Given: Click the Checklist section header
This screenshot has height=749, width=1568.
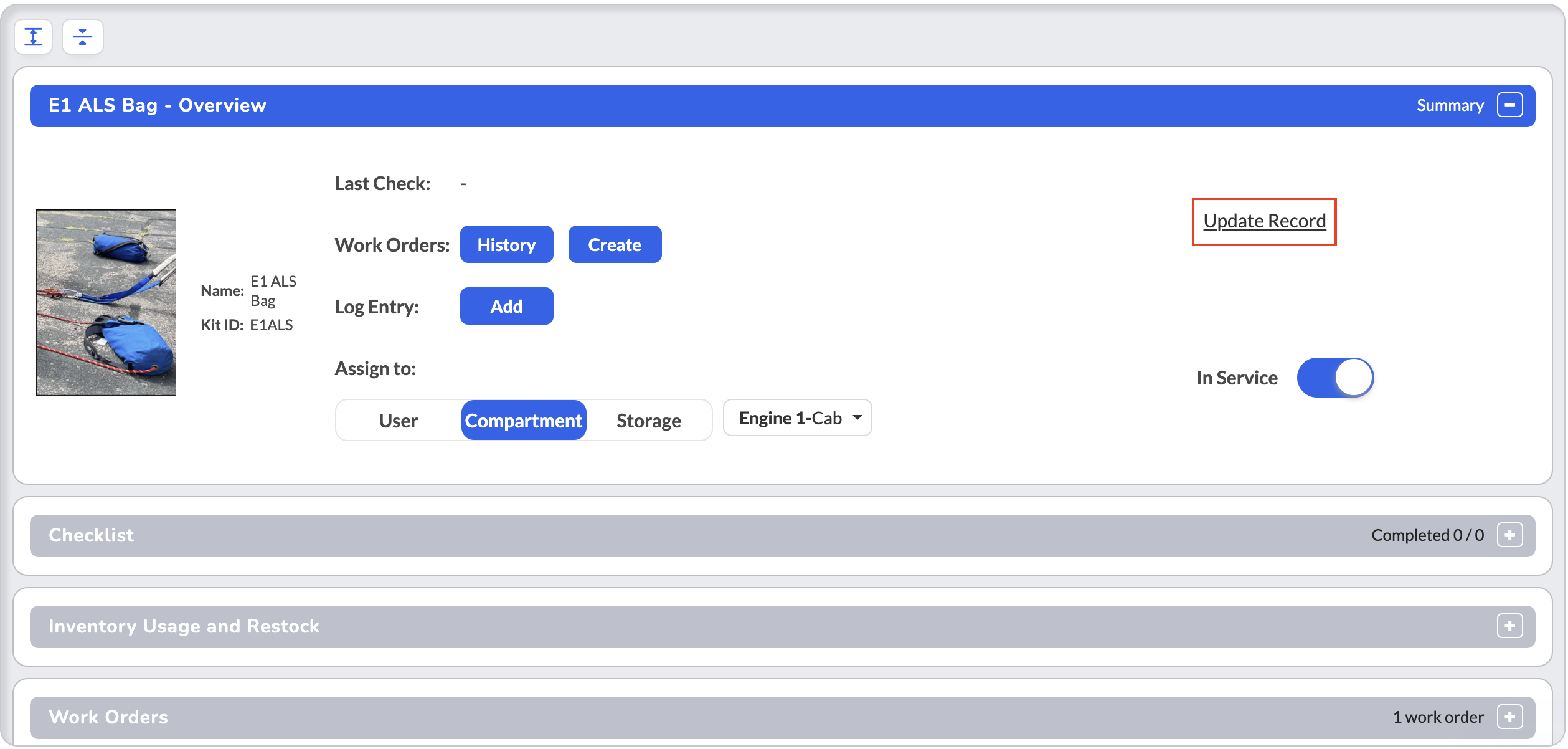Looking at the screenshot, I should (782, 536).
